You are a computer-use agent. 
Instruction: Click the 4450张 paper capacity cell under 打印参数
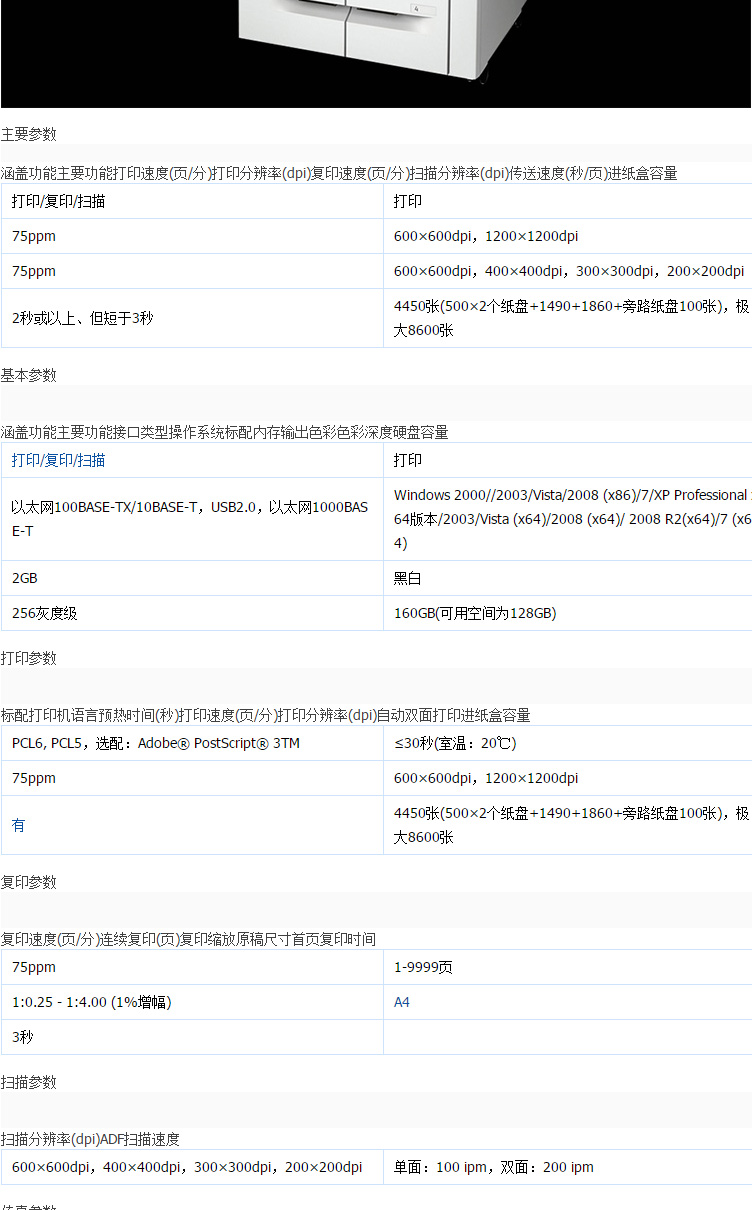568,825
